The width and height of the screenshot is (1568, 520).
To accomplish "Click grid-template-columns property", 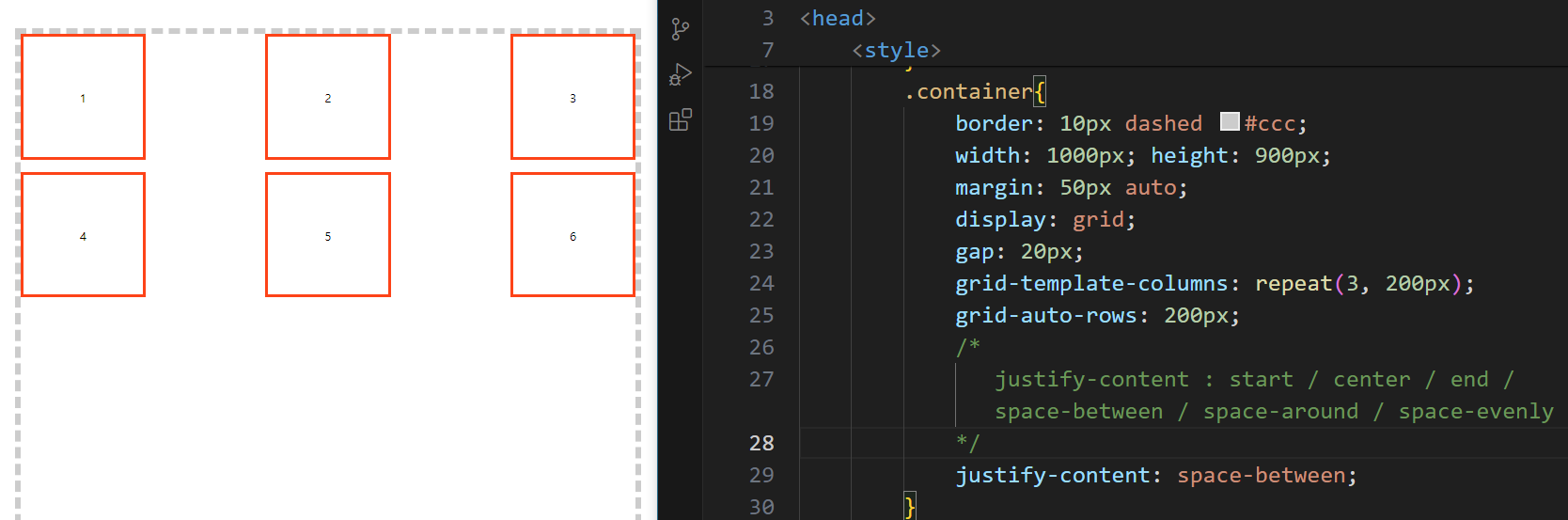I will click(x=1091, y=283).
